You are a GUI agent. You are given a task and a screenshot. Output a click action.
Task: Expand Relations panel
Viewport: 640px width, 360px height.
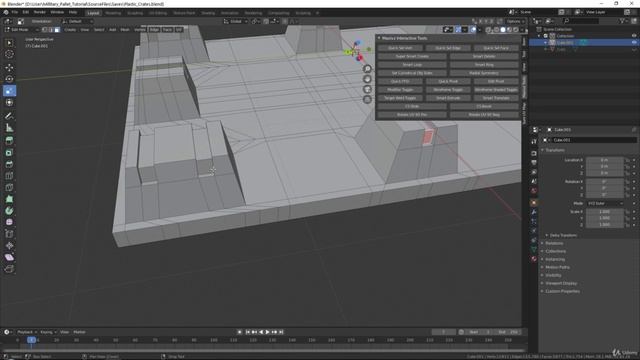point(554,243)
